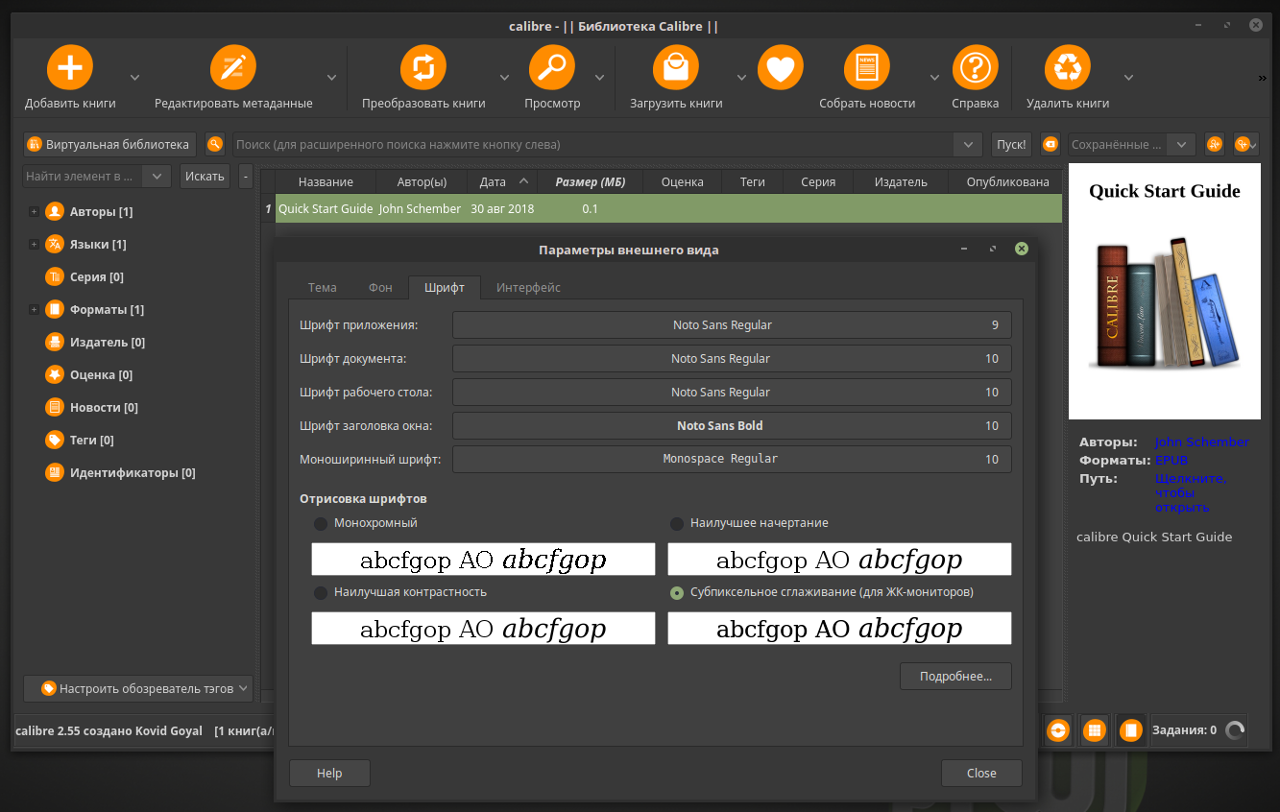Open the Сохранённые searches combo box
Image resolution: width=1280 pixels, height=812 pixels.
click(x=1131, y=144)
